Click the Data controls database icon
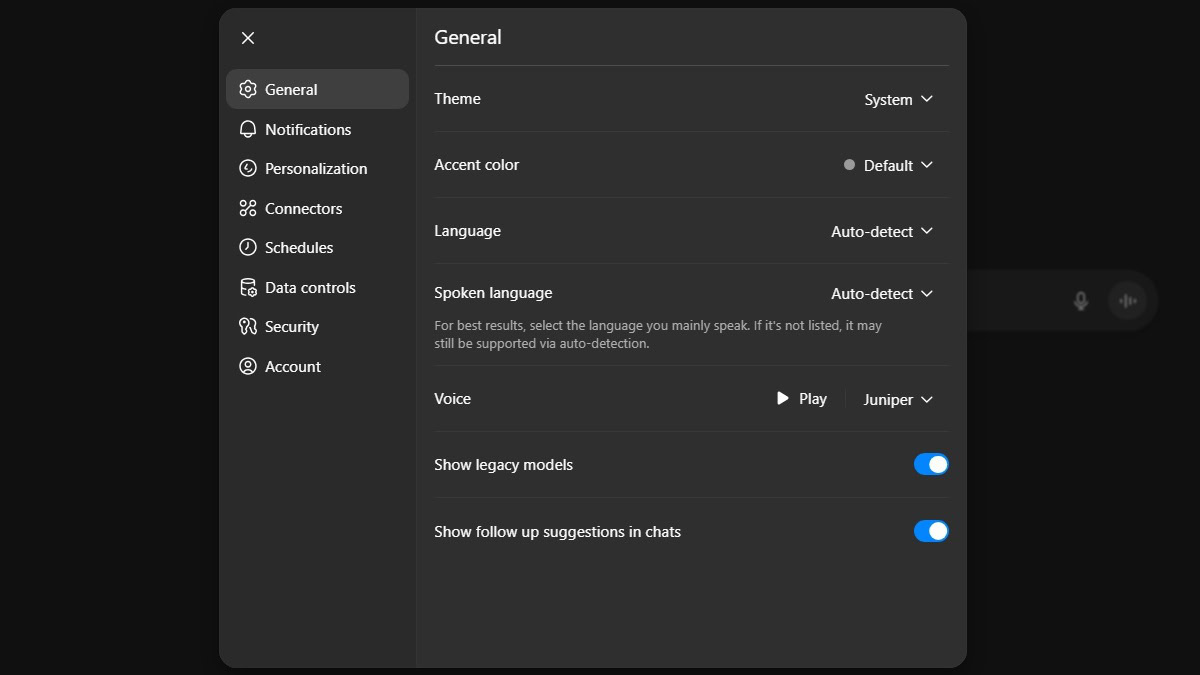 (248, 287)
